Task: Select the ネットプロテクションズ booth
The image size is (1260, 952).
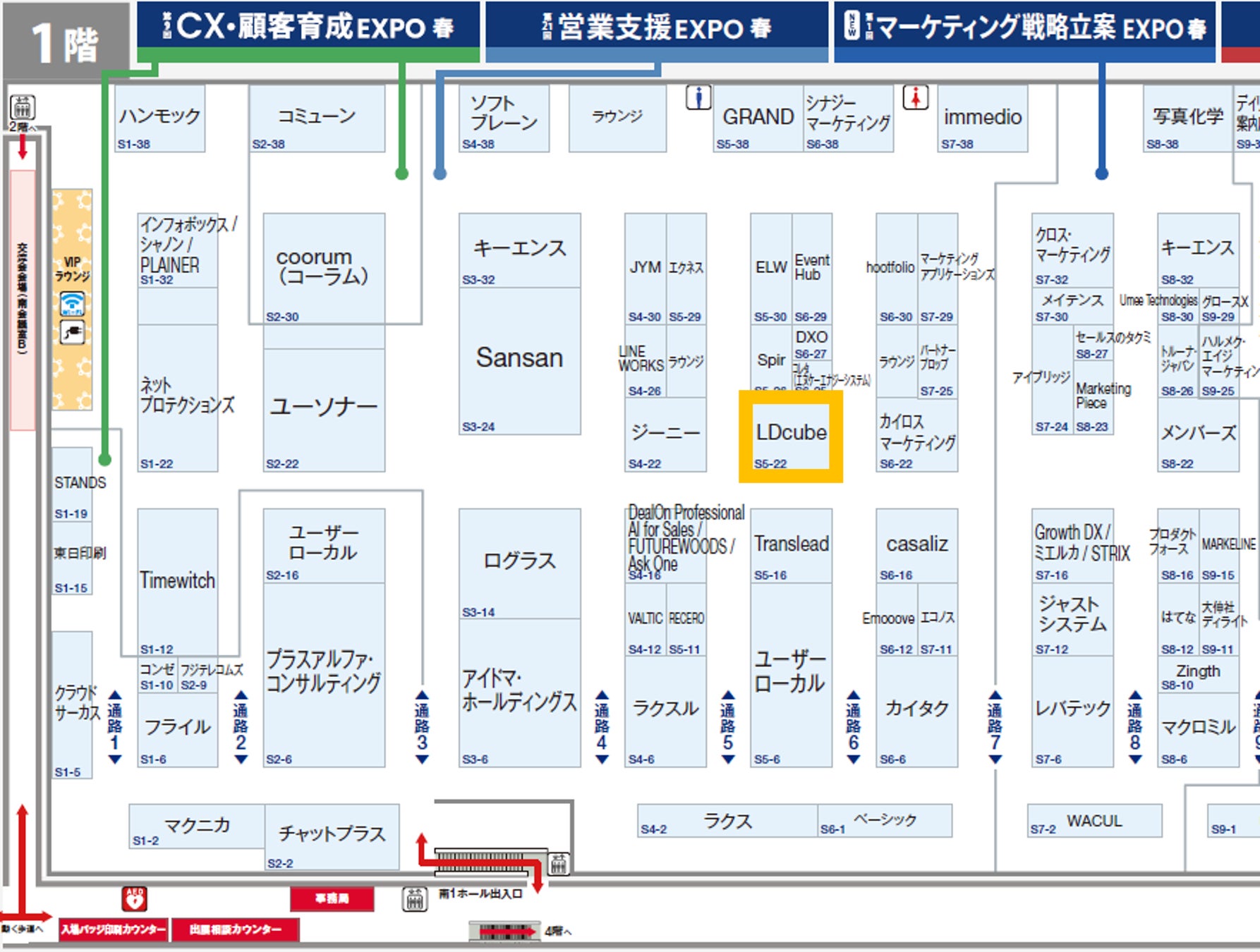Action: tap(178, 398)
